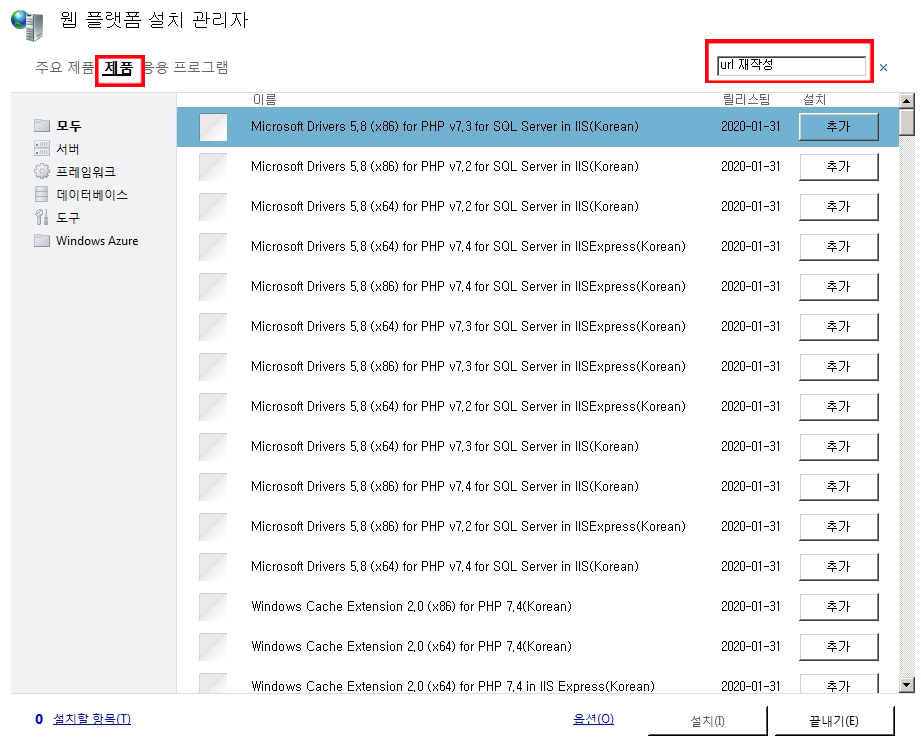Image resolution: width=921 pixels, height=754 pixels.
Task: Click the 릴리스됨 column header
Action: (x=746, y=99)
